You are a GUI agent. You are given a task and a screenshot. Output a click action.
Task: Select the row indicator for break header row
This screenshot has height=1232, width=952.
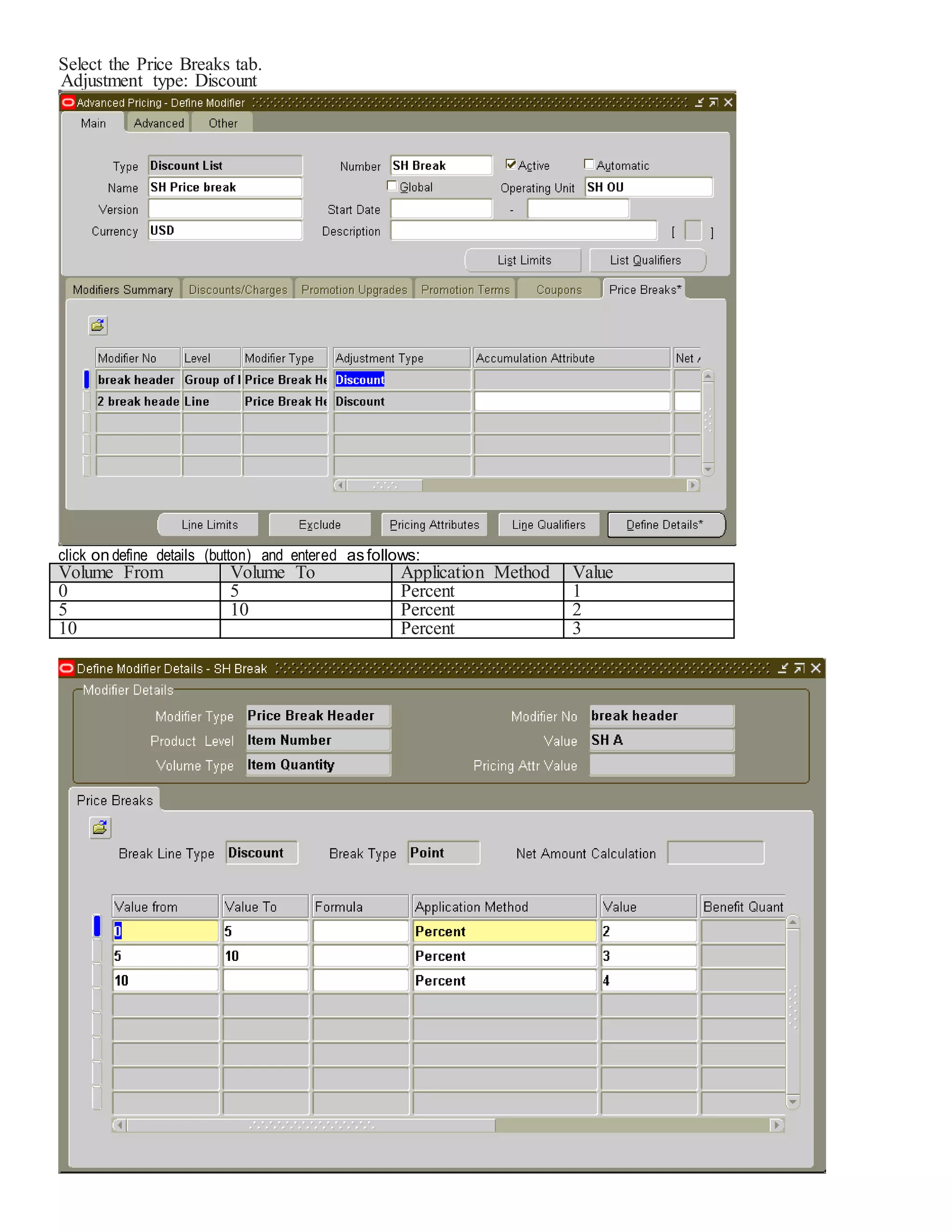click(x=86, y=379)
